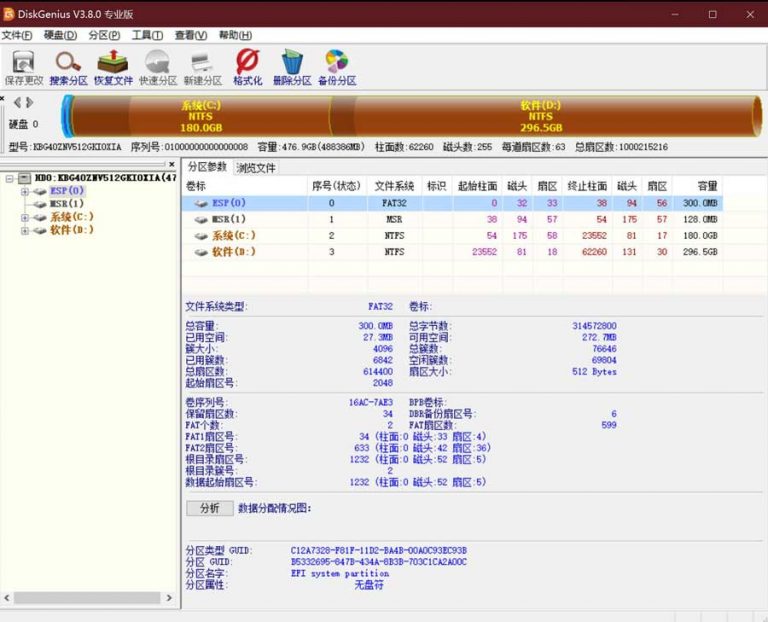This screenshot has width=768, height=622.
Task: Click the 分析 (Analyze) button
Action: coord(209,508)
